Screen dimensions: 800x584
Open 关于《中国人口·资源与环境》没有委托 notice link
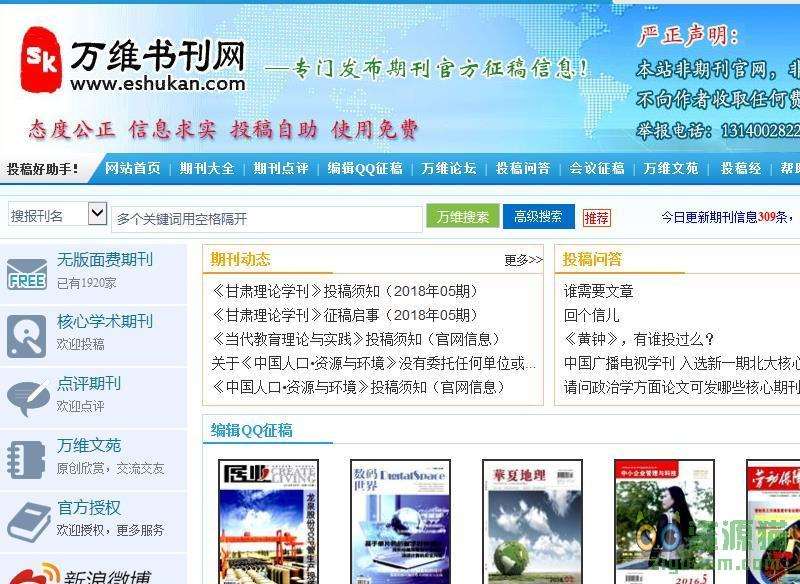tap(373, 363)
